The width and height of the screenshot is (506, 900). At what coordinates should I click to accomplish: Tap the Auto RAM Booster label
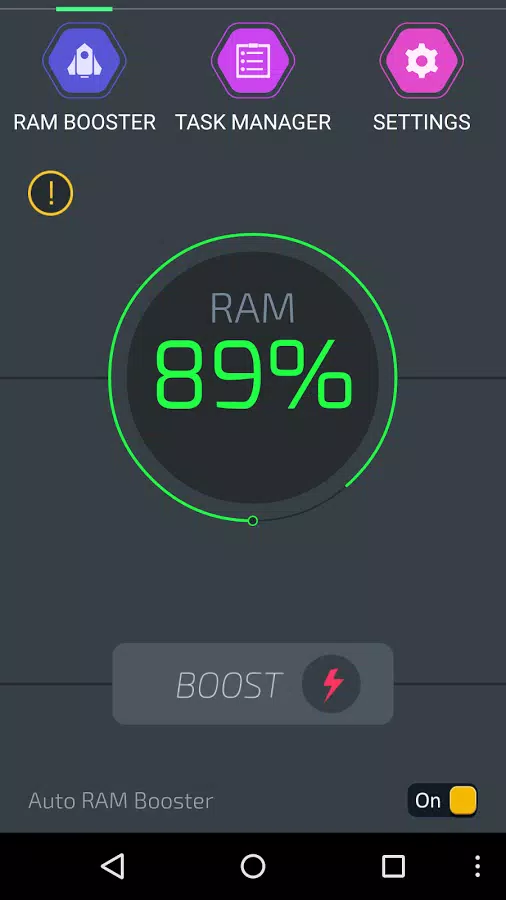coord(120,800)
